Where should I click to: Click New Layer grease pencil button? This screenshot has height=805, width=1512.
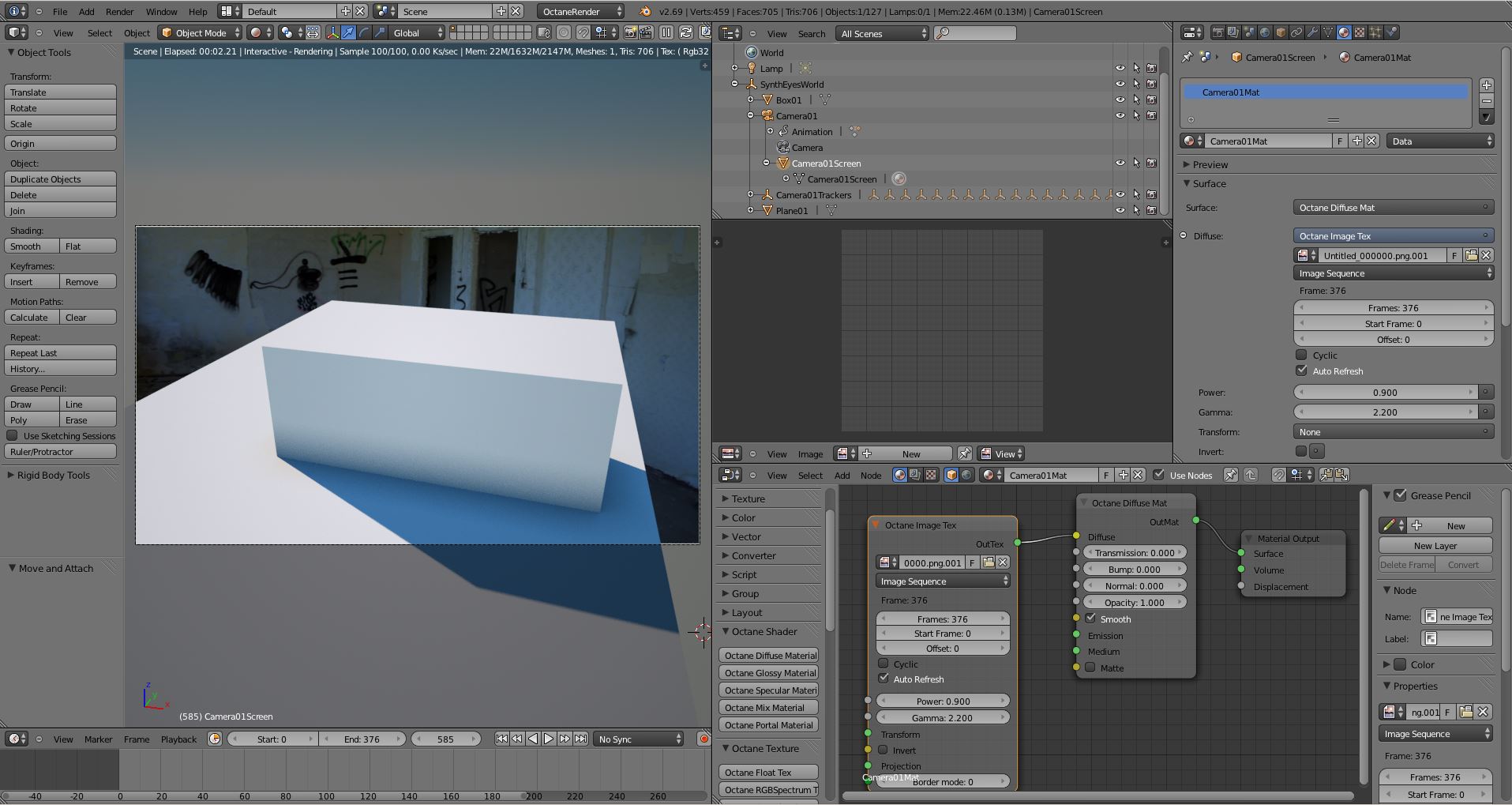coord(1435,545)
